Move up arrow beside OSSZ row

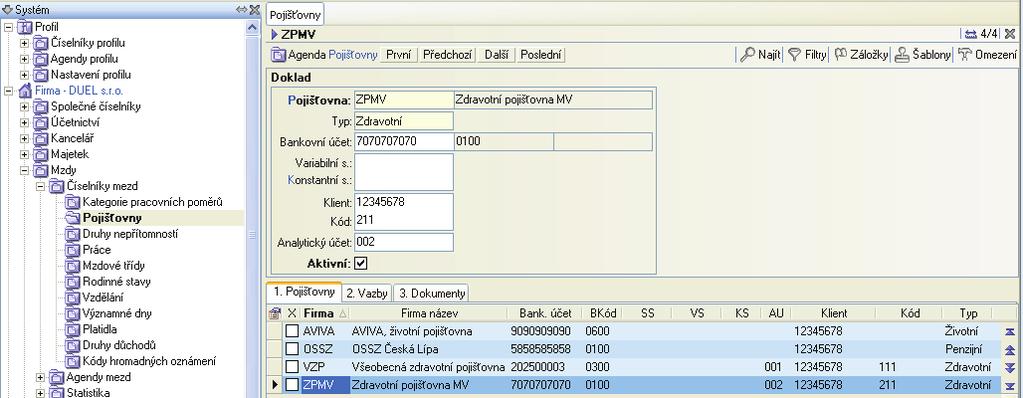click(x=1010, y=350)
